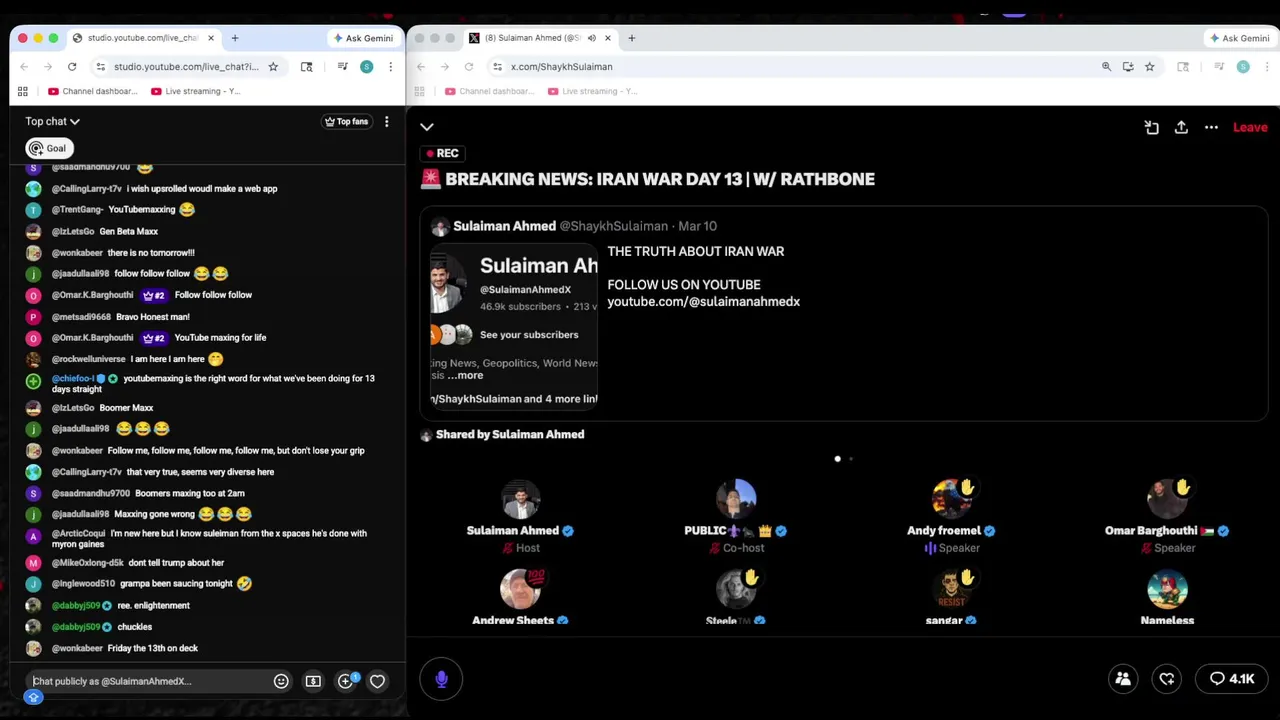Open the Top fans leaderboard
The width and height of the screenshot is (1280, 720).
coord(346,122)
